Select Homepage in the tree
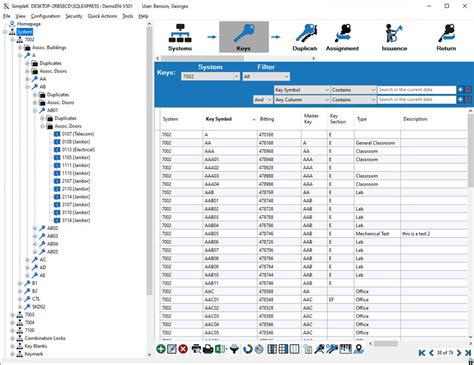Viewport: 474px width, 365px height. (x=29, y=24)
